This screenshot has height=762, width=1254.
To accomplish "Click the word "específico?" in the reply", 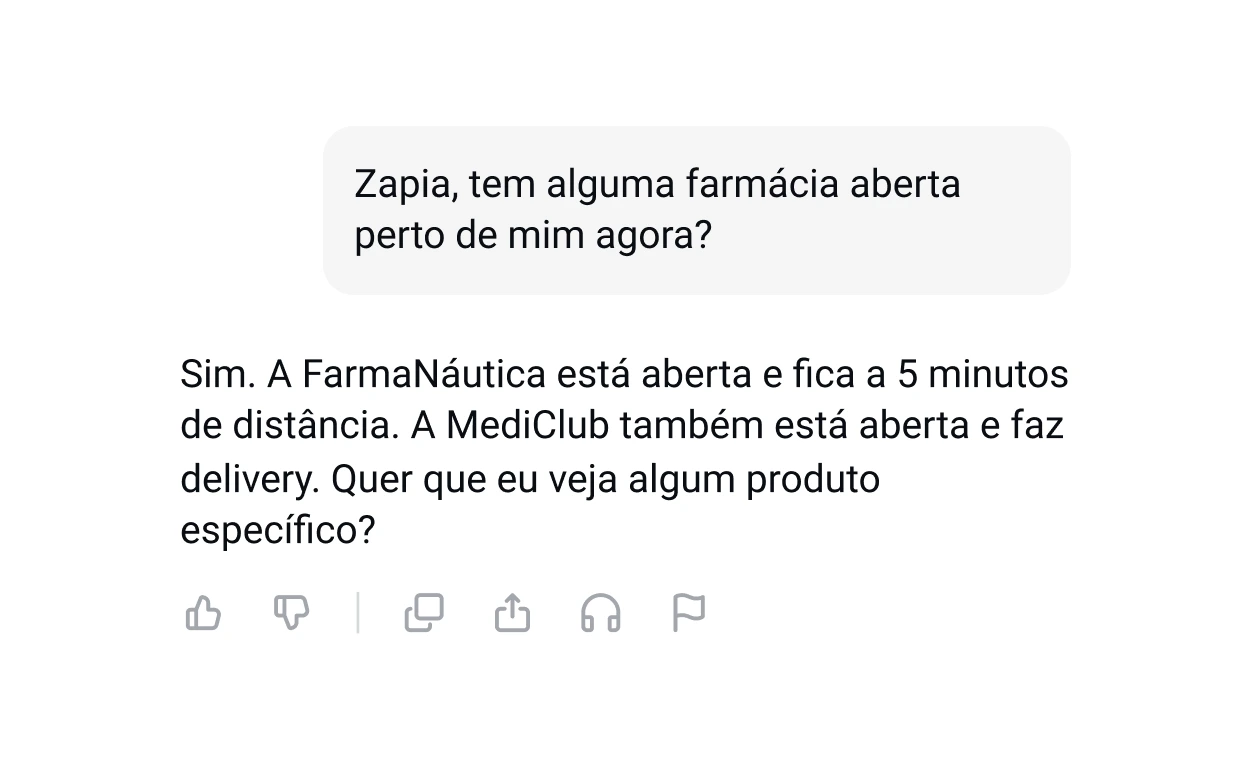I will 277,531.
